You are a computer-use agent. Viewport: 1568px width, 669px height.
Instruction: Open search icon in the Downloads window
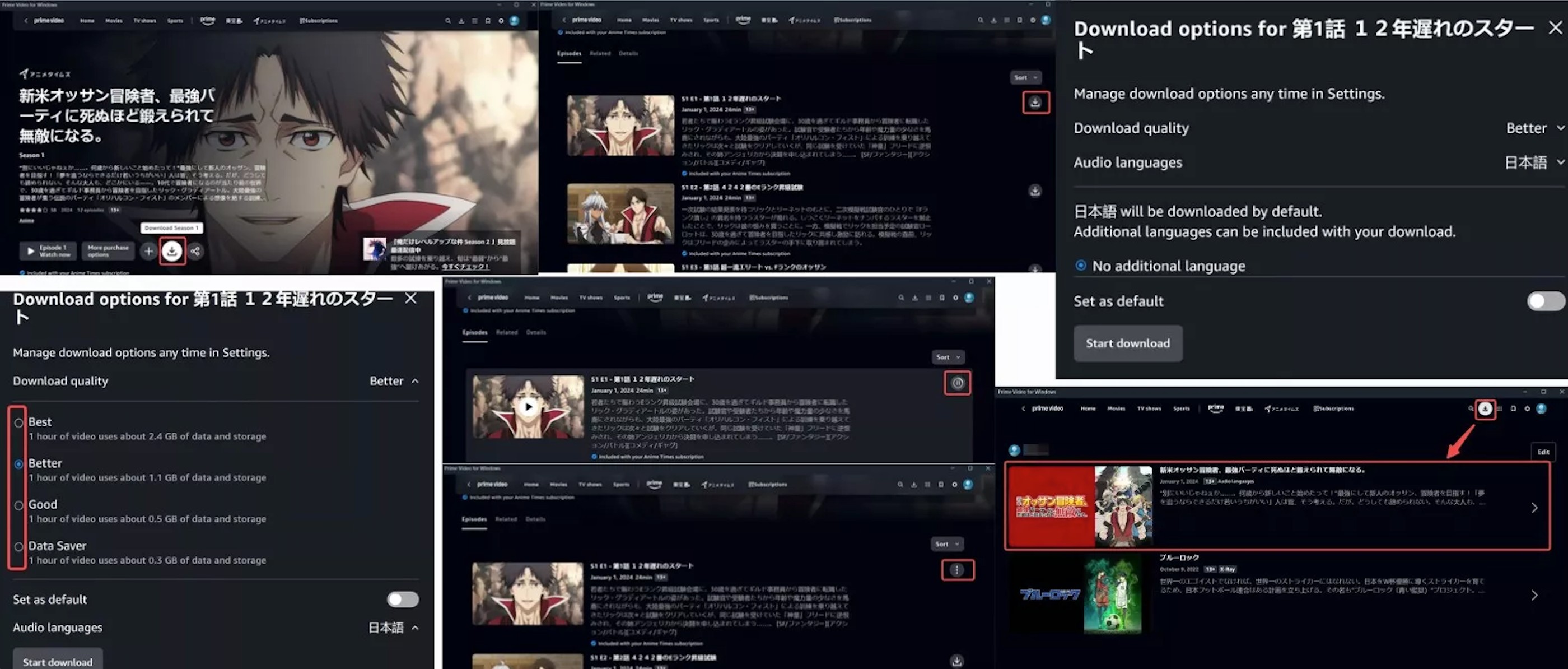point(1471,409)
